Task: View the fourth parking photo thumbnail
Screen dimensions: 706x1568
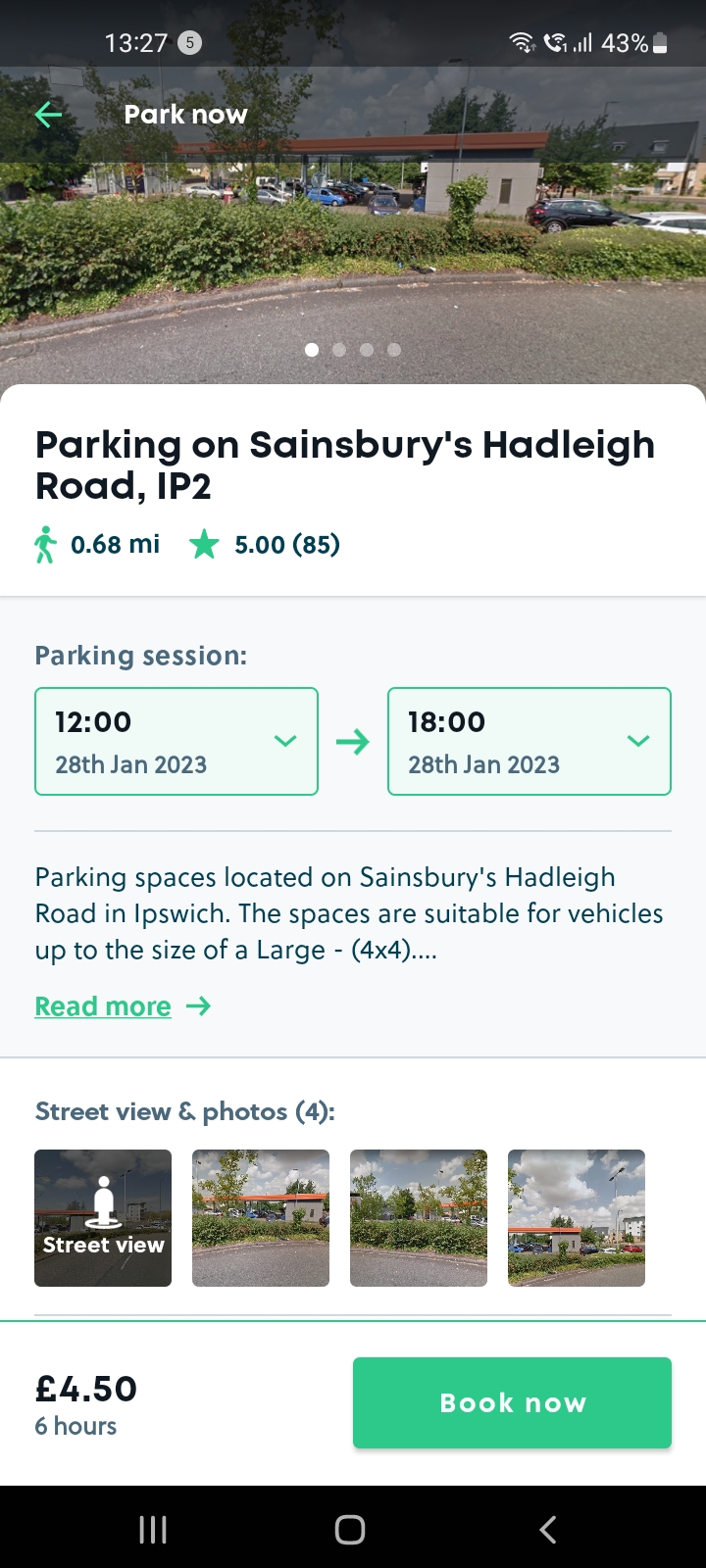Action: point(577,1218)
